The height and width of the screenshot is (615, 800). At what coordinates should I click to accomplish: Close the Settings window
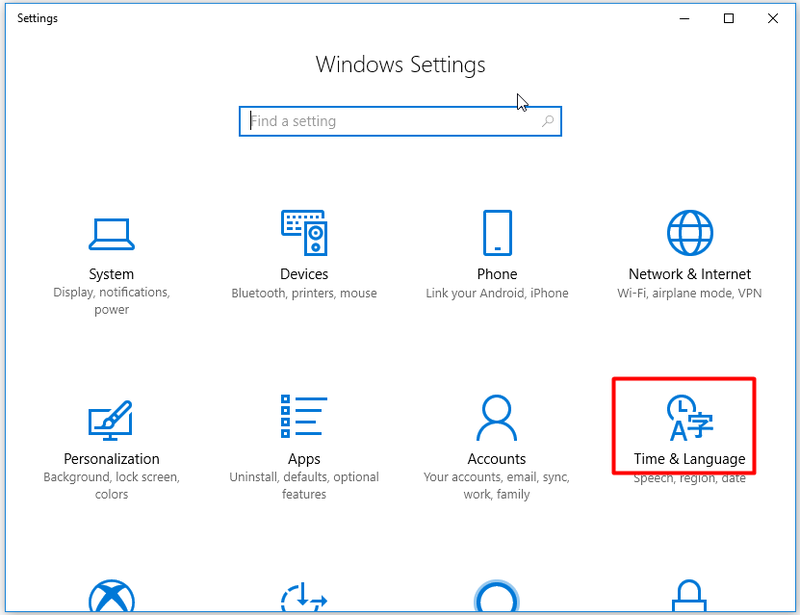(772, 18)
